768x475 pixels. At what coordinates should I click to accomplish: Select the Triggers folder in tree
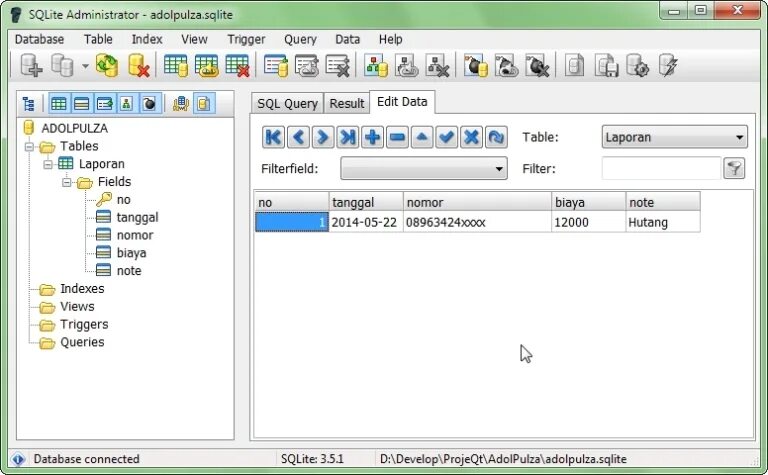tap(84, 325)
